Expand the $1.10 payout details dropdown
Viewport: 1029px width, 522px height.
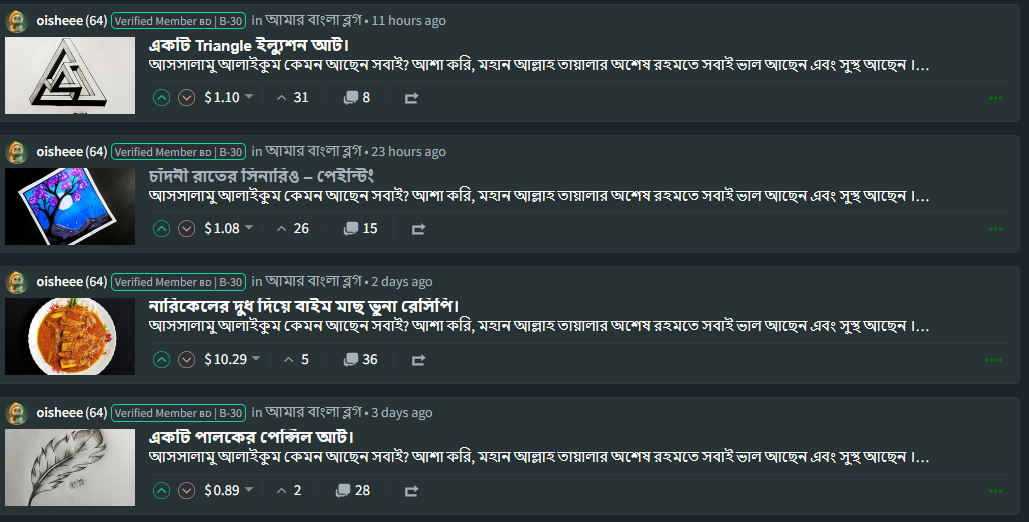tap(249, 98)
